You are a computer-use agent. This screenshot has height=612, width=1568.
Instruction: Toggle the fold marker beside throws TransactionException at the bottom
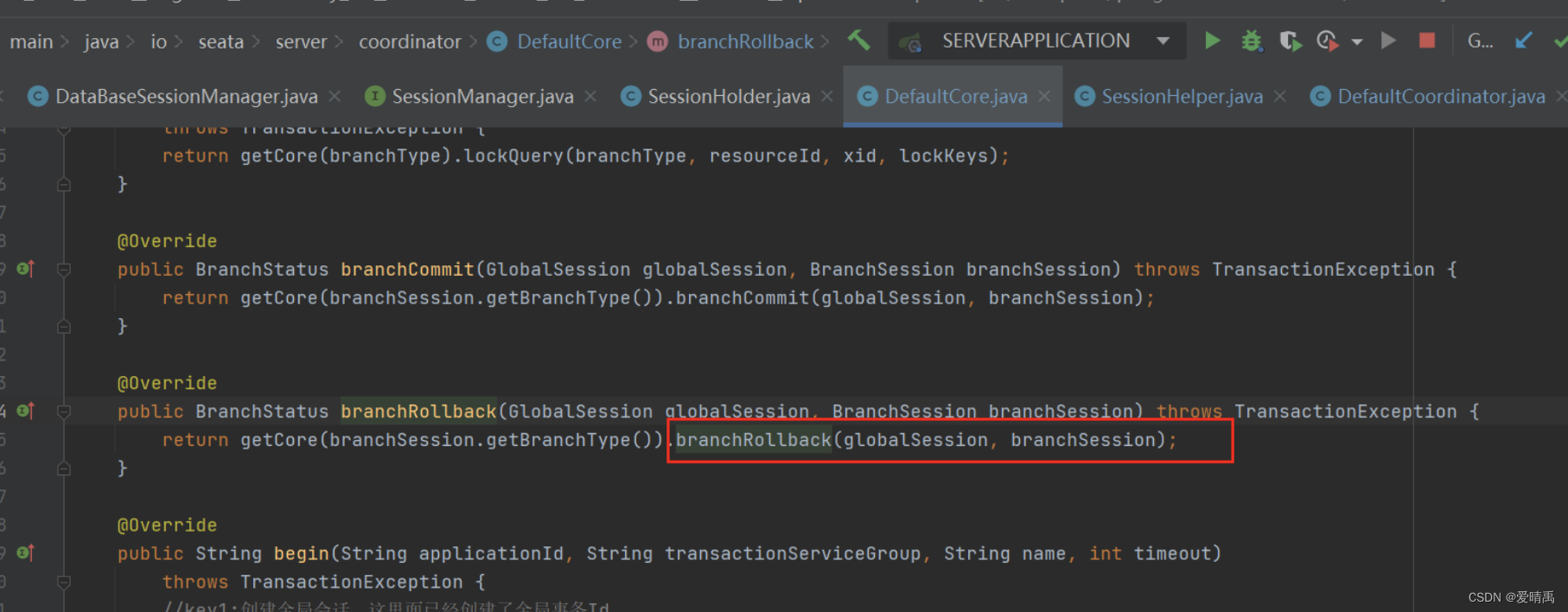[x=64, y=582]
